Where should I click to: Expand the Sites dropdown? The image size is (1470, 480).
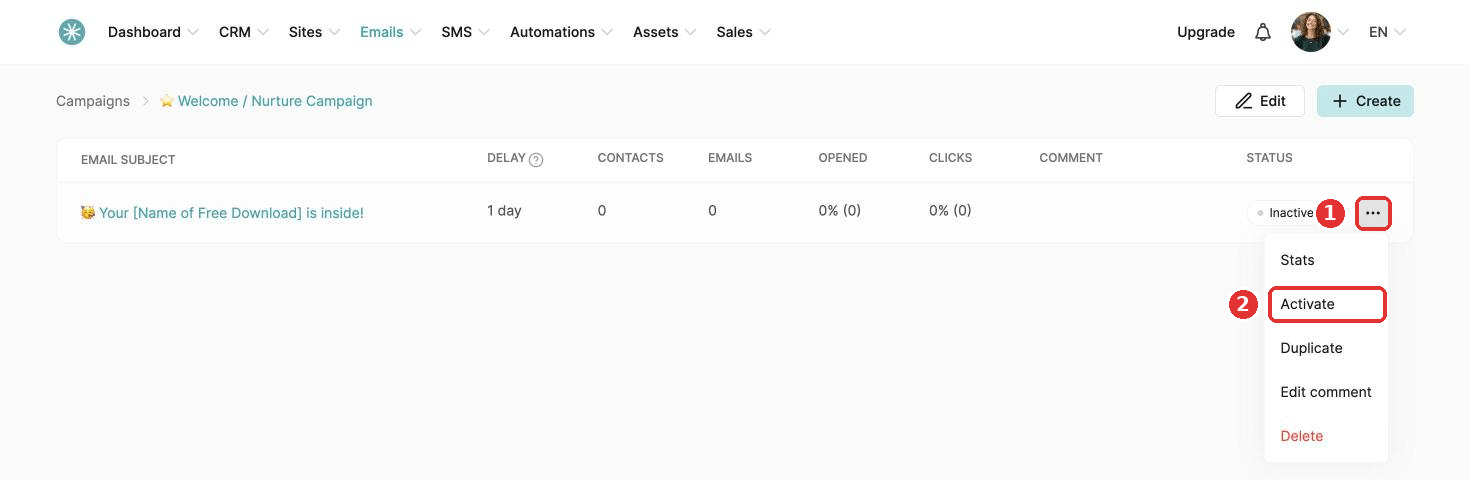[x=314, y=32]
